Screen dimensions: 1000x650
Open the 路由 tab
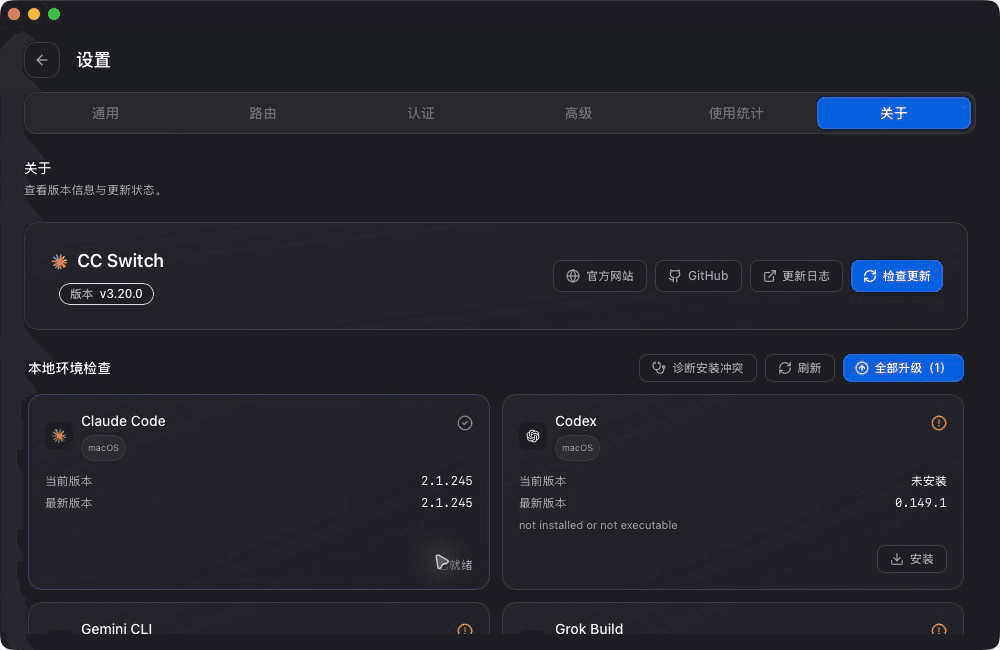coord(263,113)
